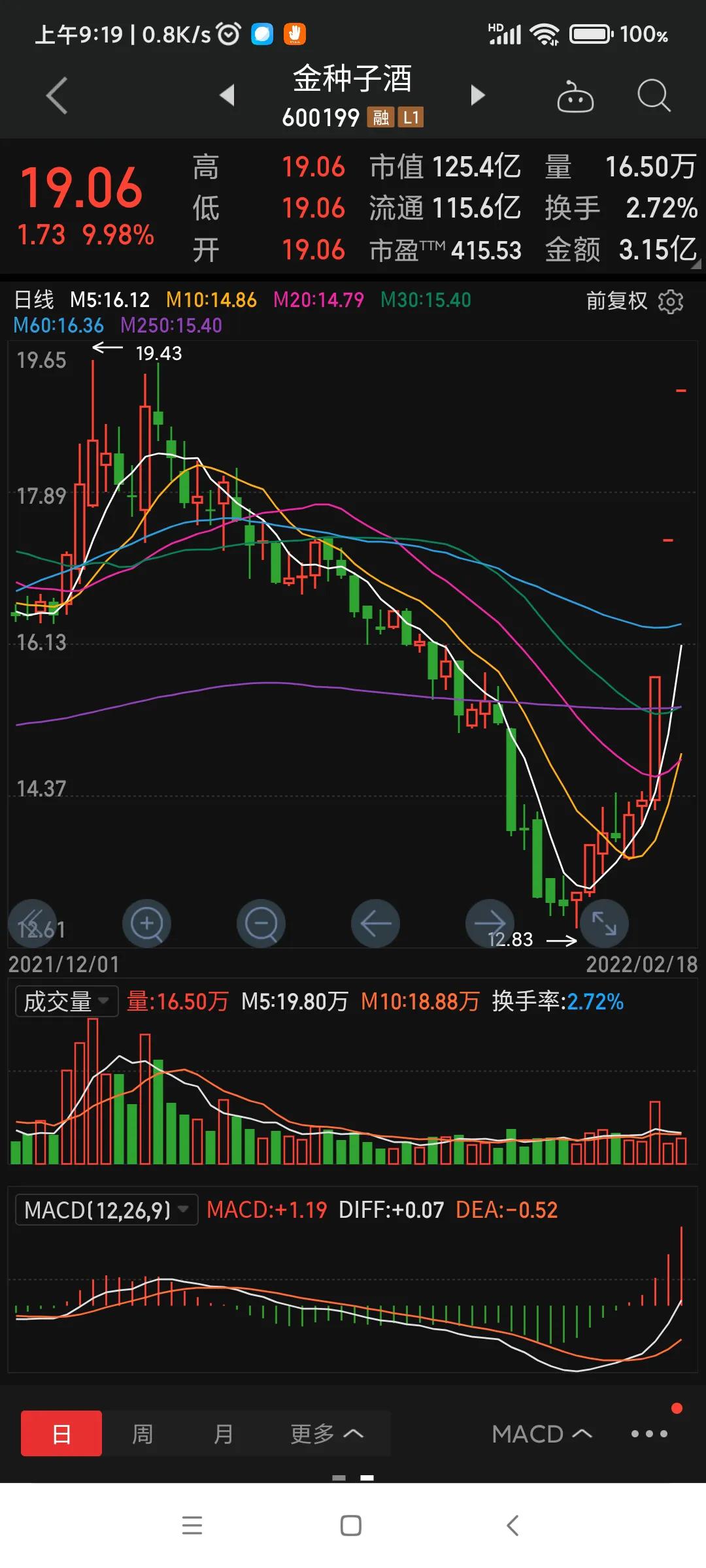Tap the 换手率:2.72% label in volume panel
Viewport: 706px width, 1568px height.
pyautogui.click(x=558, y=1002)
